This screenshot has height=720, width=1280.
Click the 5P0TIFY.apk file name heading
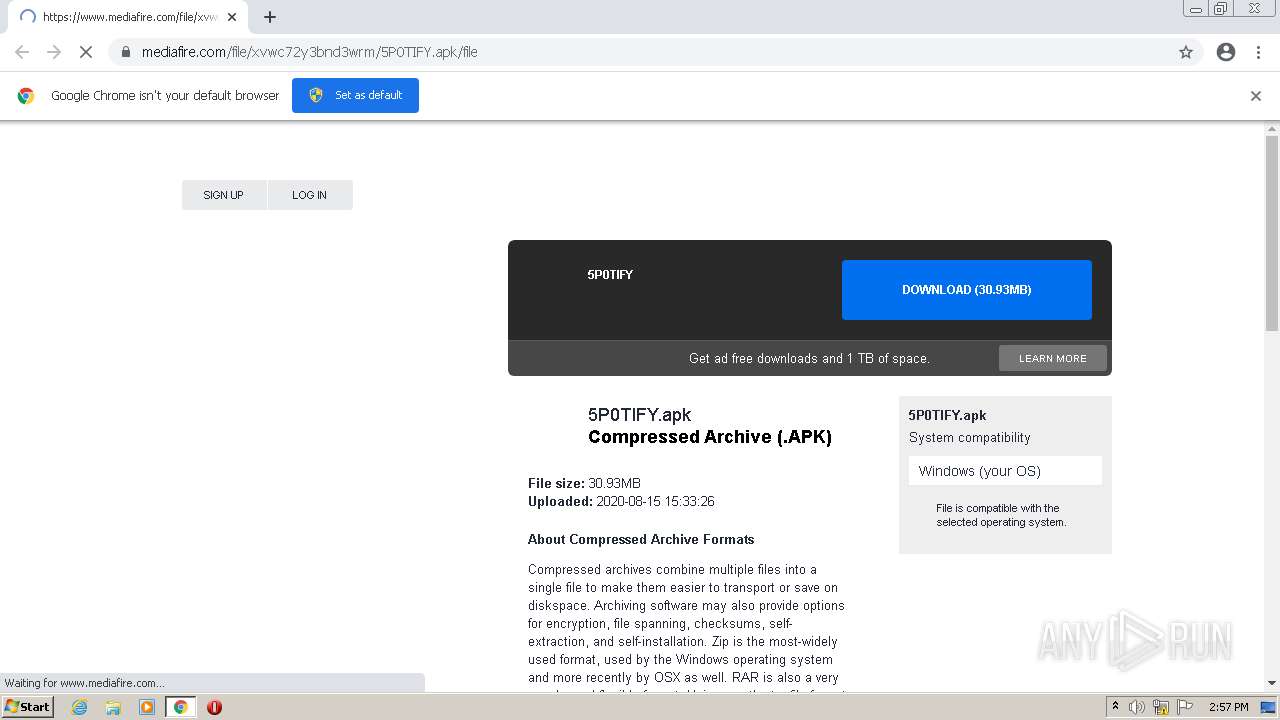[x=640, y=415]
